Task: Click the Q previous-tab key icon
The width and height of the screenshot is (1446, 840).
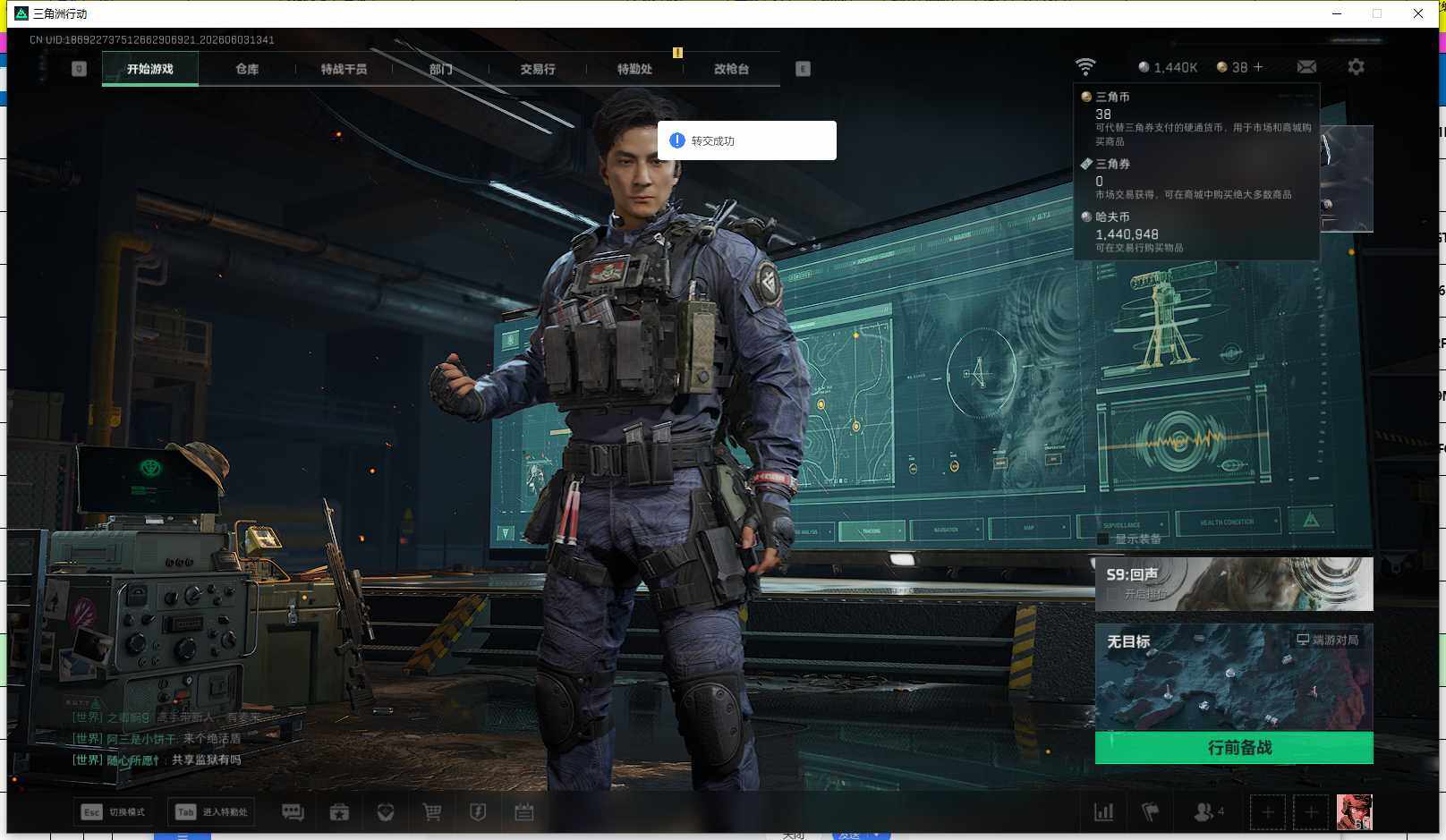Action: tap(79, 69)
